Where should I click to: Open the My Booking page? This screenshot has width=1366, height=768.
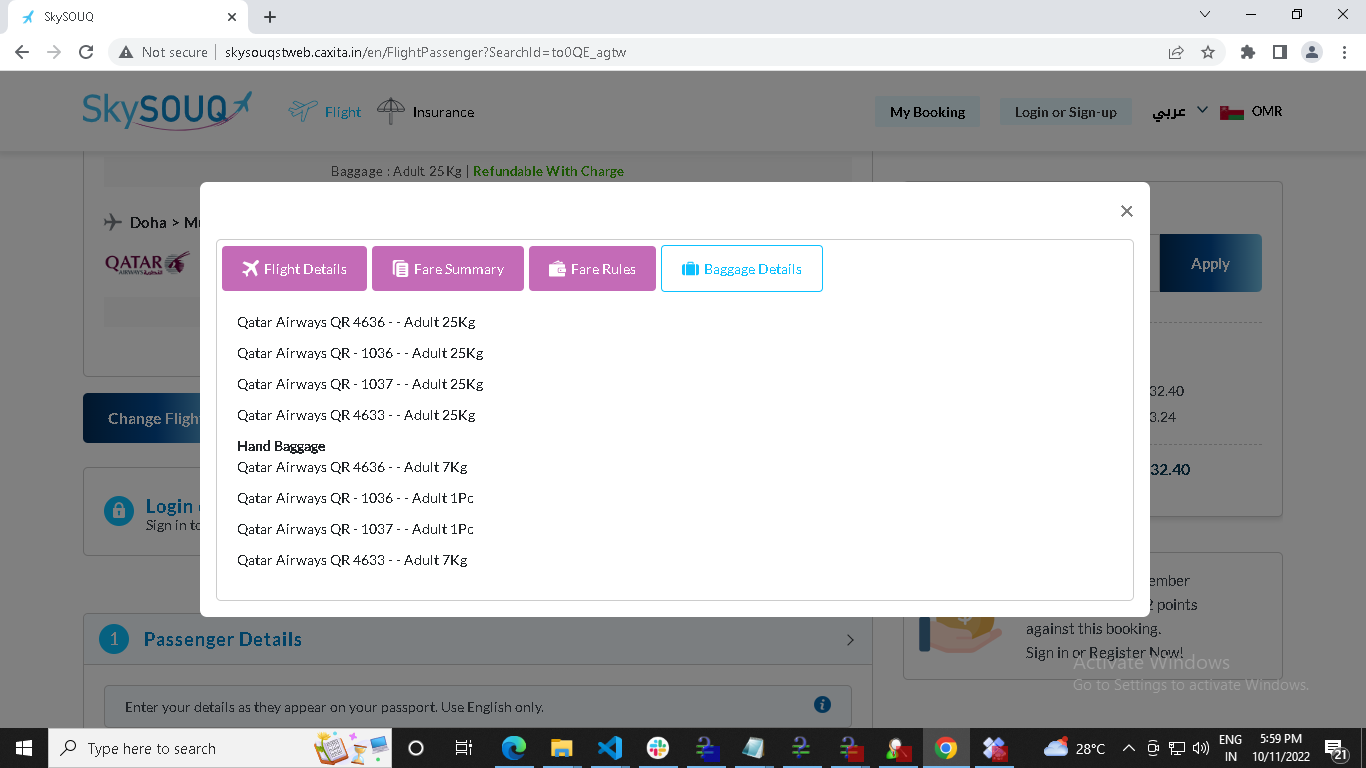click(927, 112)
